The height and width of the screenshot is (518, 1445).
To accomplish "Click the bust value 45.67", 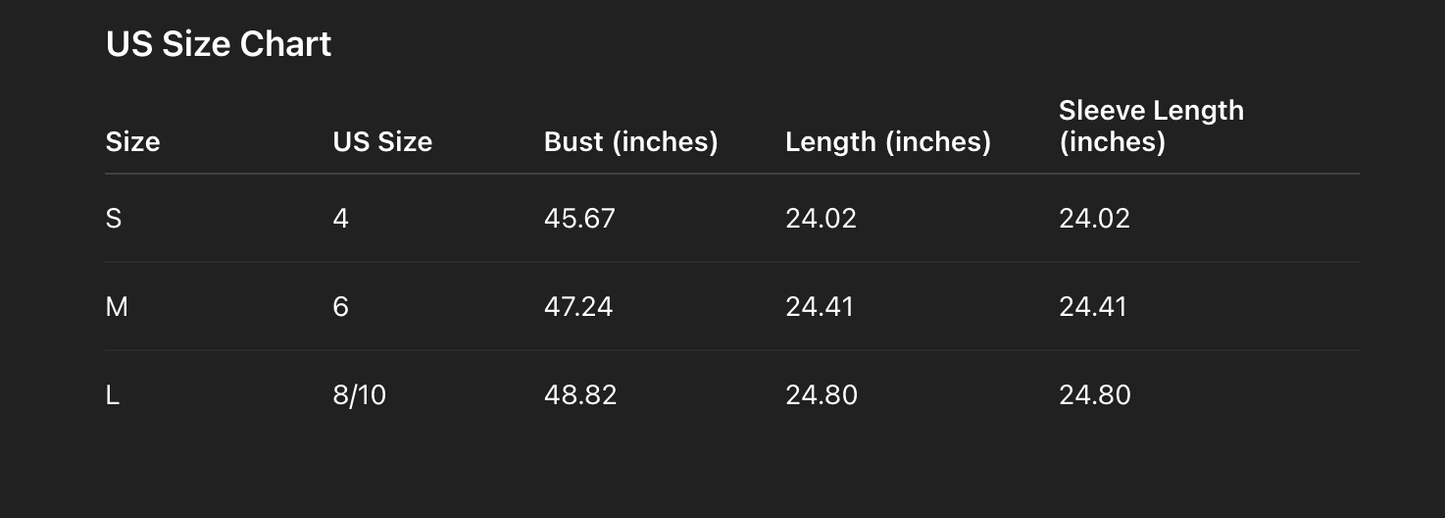I will click(579, 219).
